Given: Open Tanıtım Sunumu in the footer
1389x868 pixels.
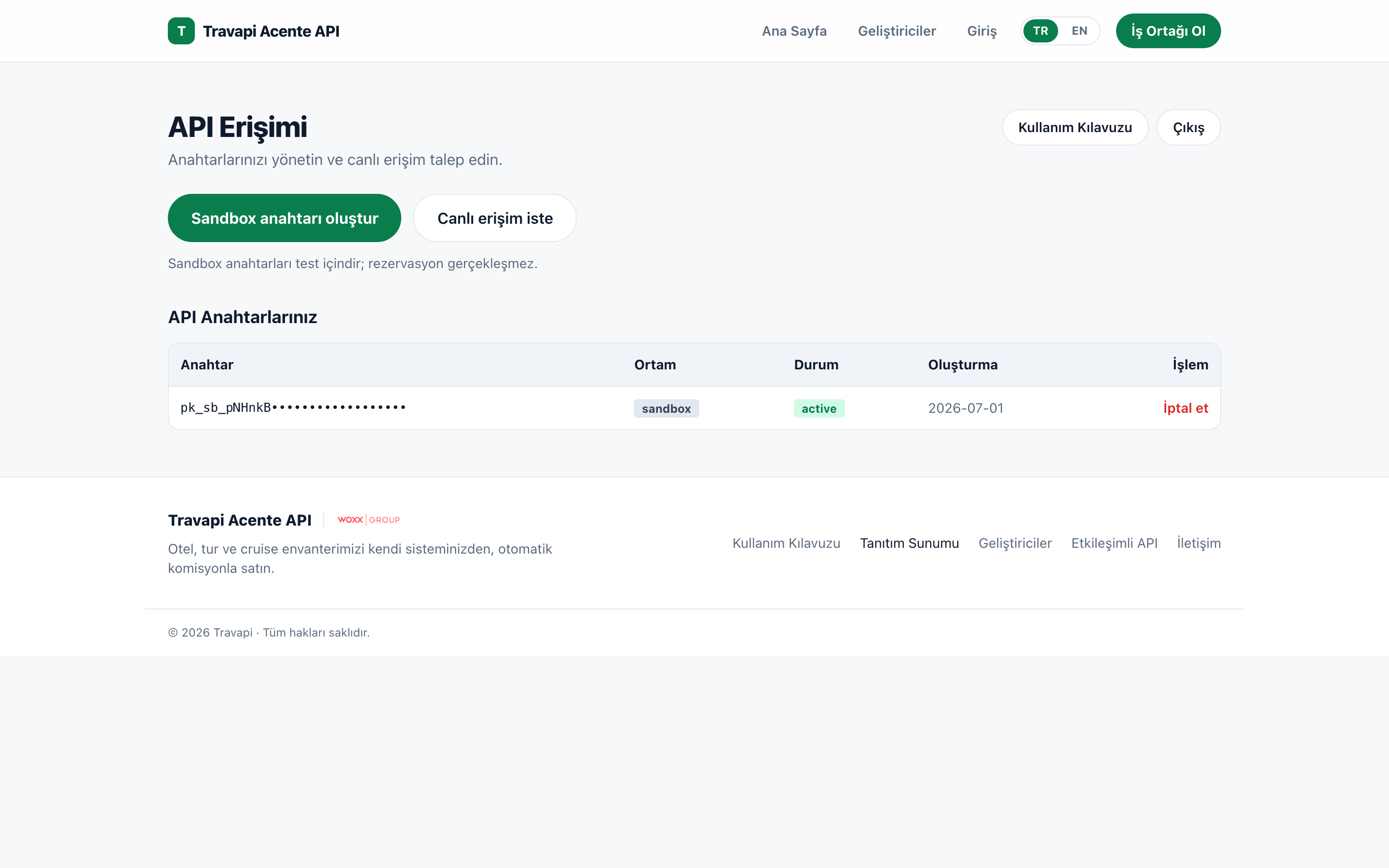Looking at the screenshot, I should click(909, 543).
